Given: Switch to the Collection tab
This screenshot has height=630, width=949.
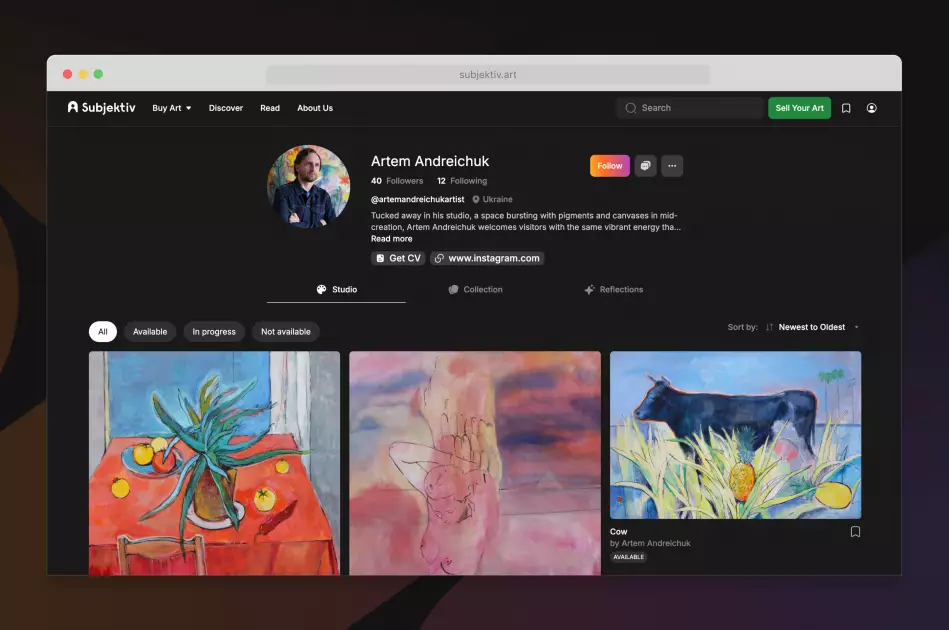Looking at the screenshot, I should point(475,289).
